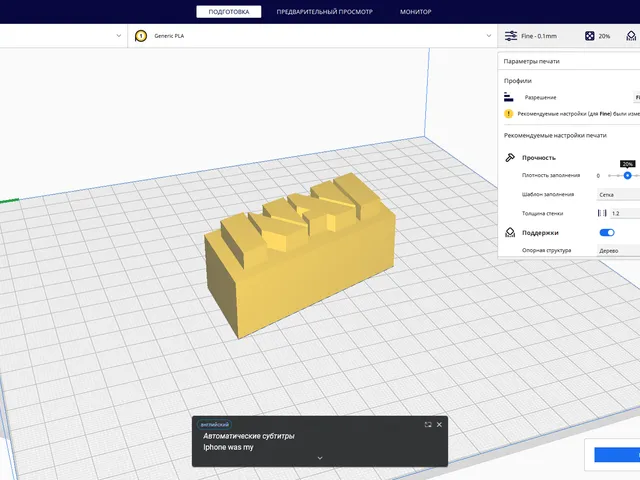640x480 pixels.
Task: Click the print settings sliders icon
Action: click(x=511, y=36)
